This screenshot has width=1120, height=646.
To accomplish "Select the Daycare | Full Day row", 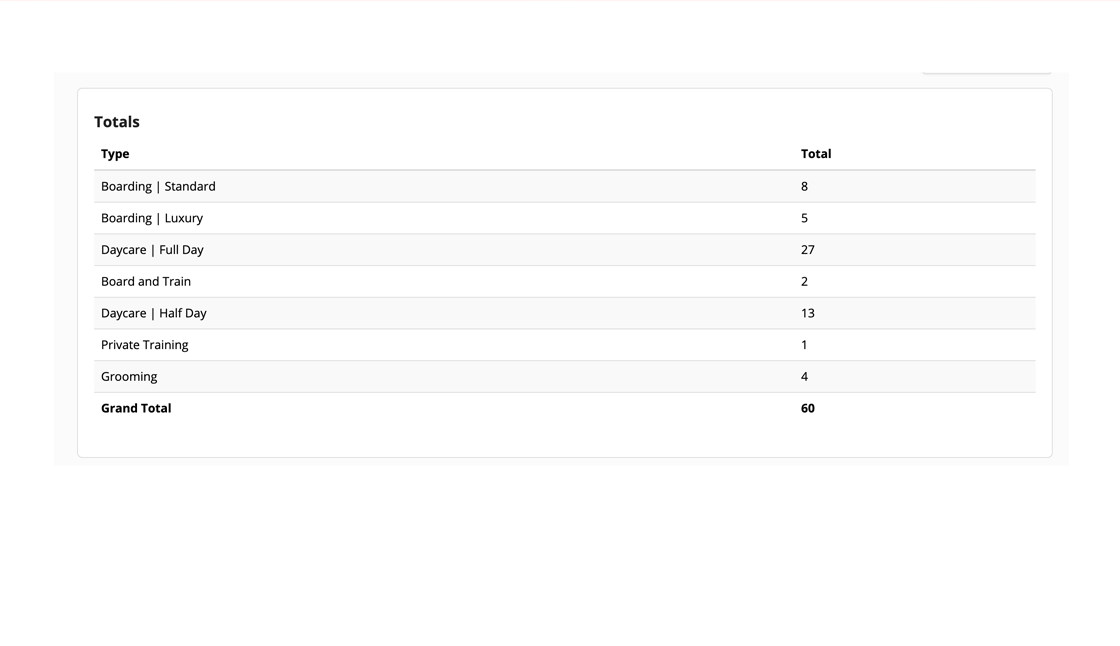I will 152,249.
